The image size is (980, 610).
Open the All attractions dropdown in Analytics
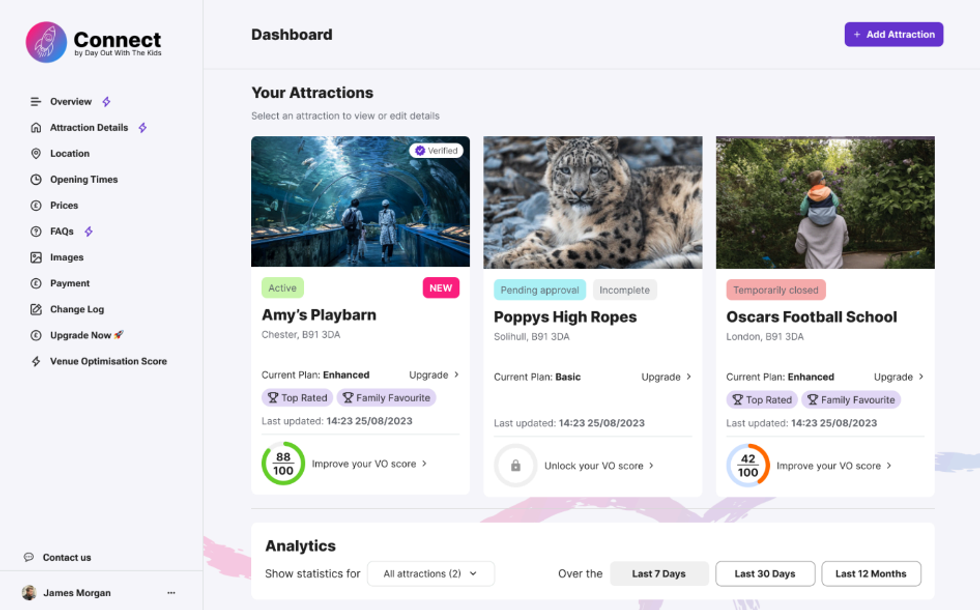coord(431,573)
